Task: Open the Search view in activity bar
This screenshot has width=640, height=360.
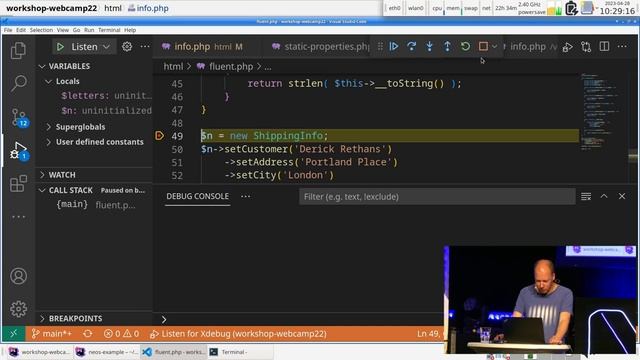Action: click(x=18, y=83)
